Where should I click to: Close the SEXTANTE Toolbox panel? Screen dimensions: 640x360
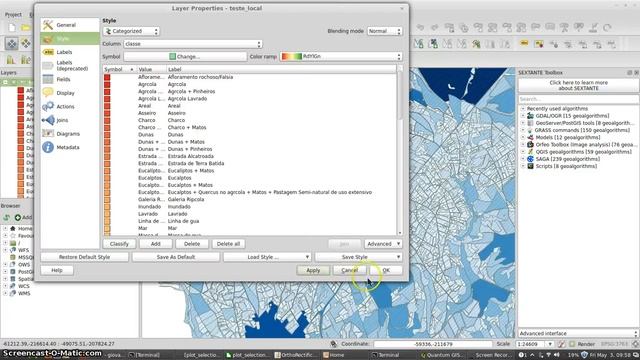point(636,72)
